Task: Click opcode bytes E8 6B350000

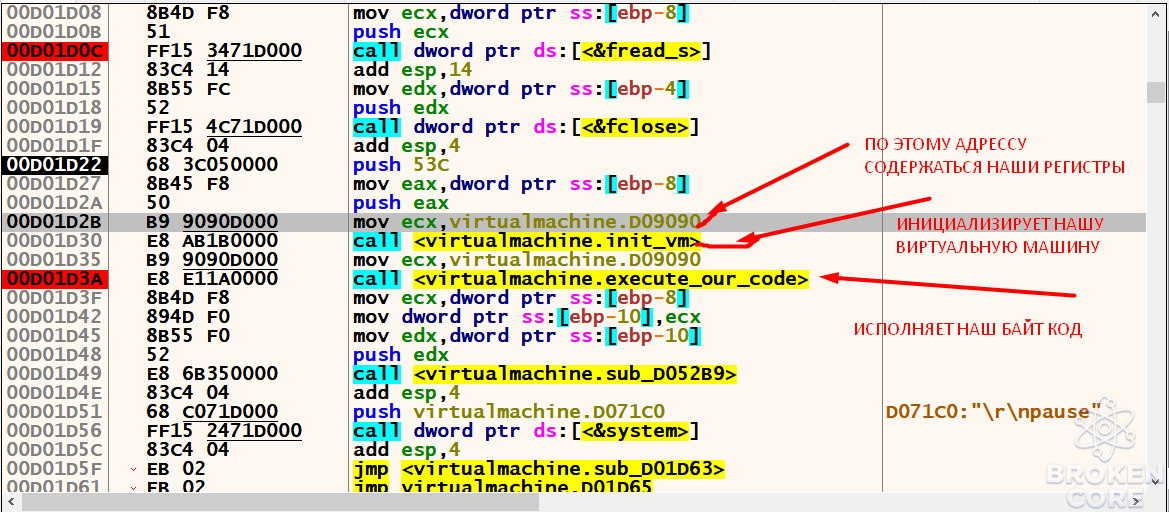Action: point(214,373)
